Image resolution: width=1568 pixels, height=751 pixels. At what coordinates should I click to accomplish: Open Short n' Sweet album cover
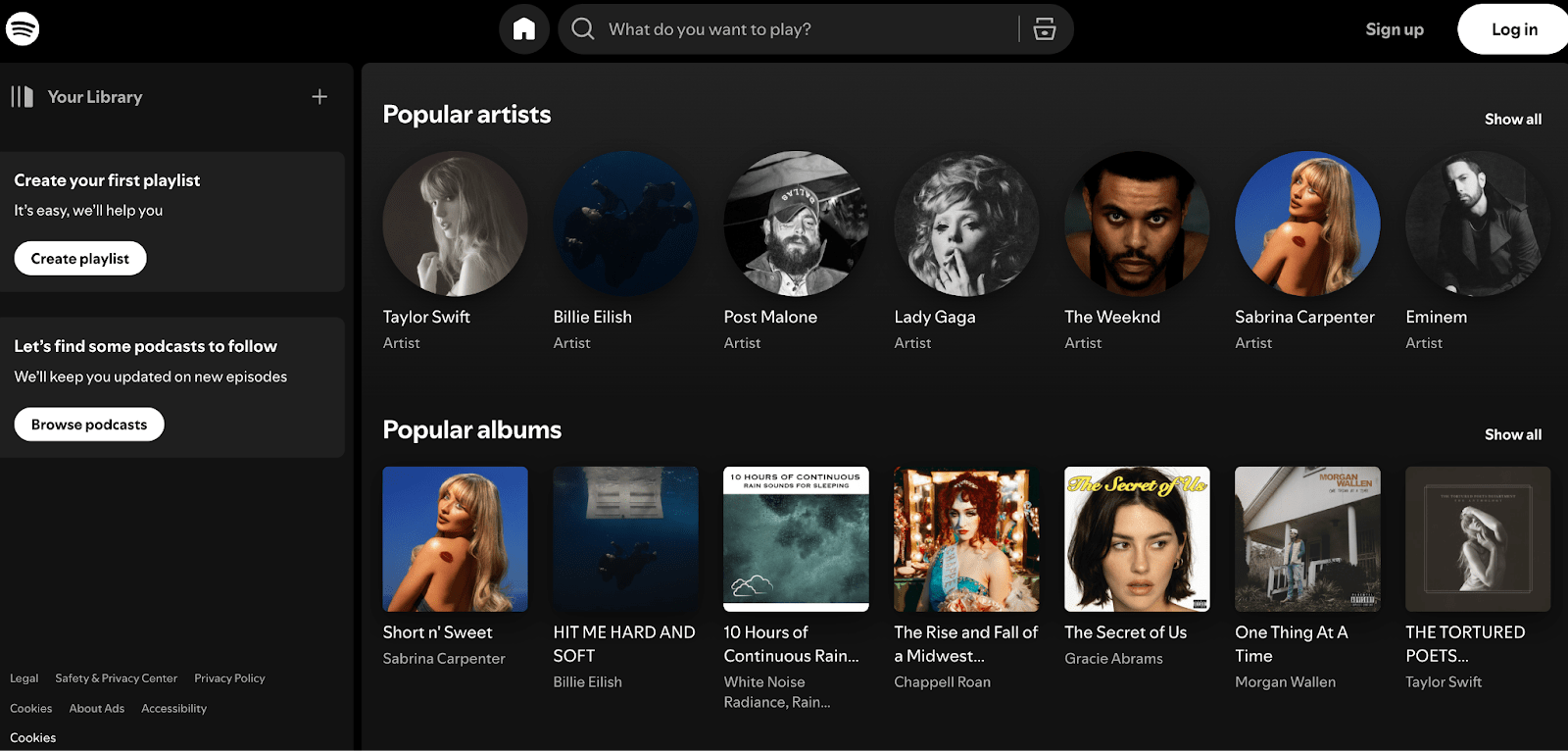[455, 539]
